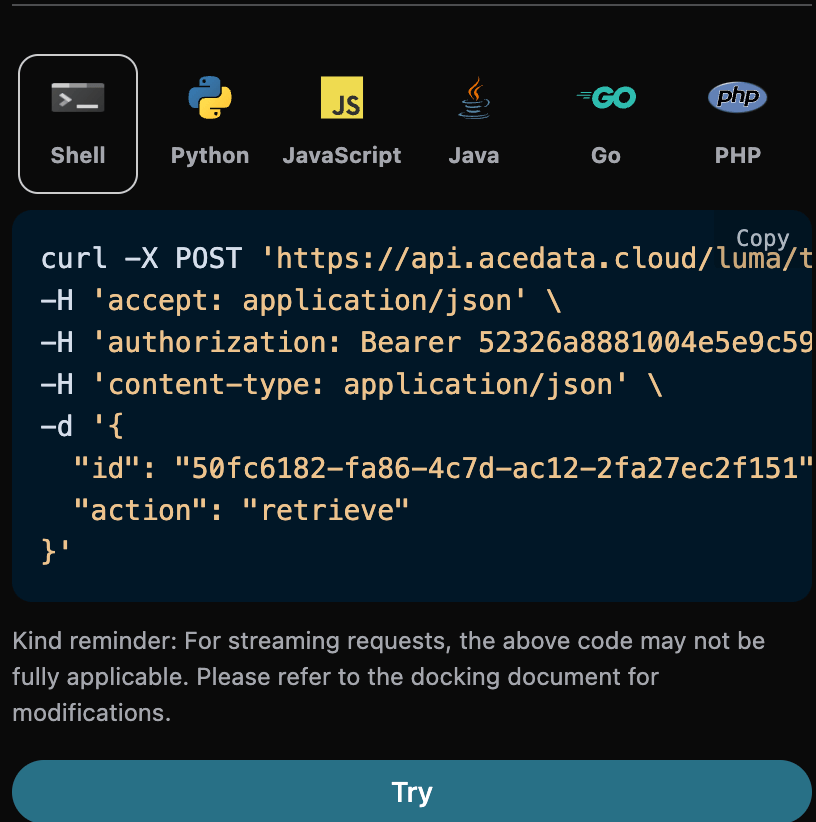This screenshot has width=816, height=822.
Task: Select the Shell tab label
Action: [x=78, y=155]
